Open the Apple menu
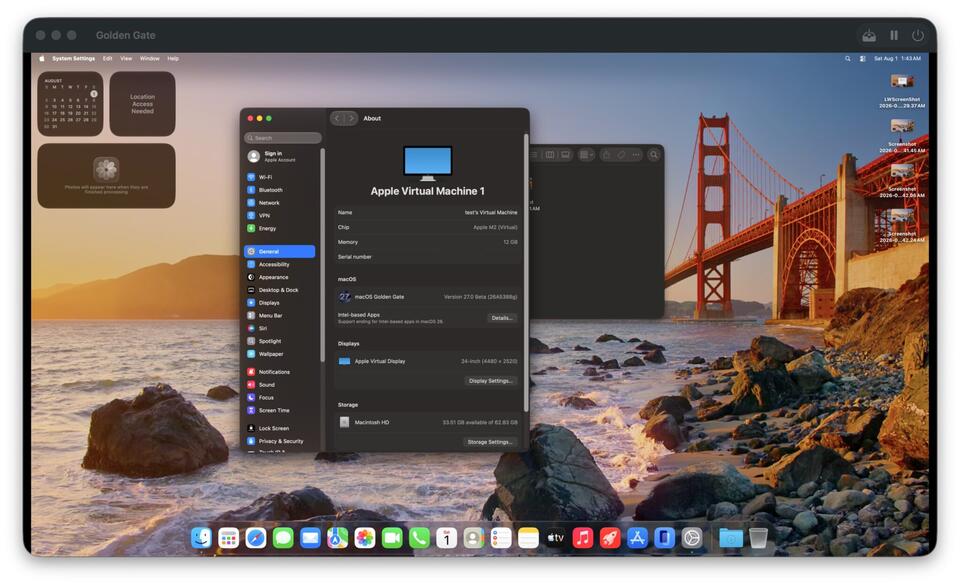 coord(42,59)
